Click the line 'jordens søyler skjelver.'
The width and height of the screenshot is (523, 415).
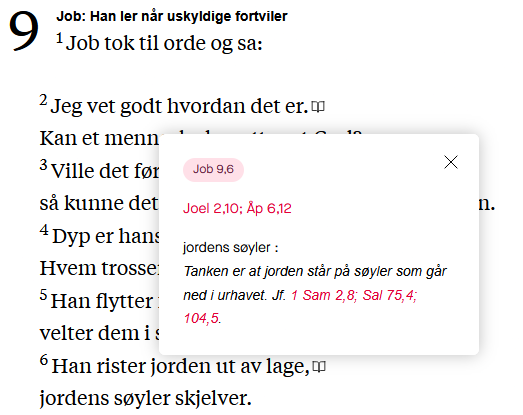point(145,398)
